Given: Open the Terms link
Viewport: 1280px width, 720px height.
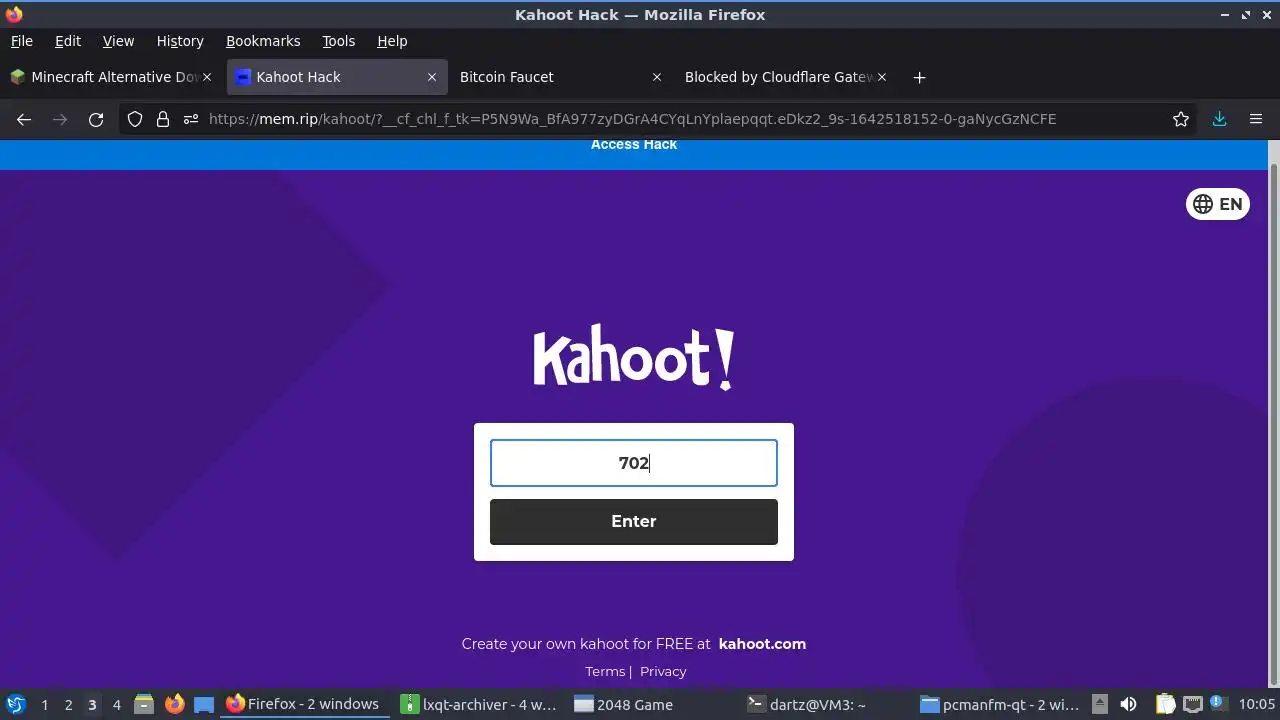Looking at the screenshot, I should (x=605, y=672).
